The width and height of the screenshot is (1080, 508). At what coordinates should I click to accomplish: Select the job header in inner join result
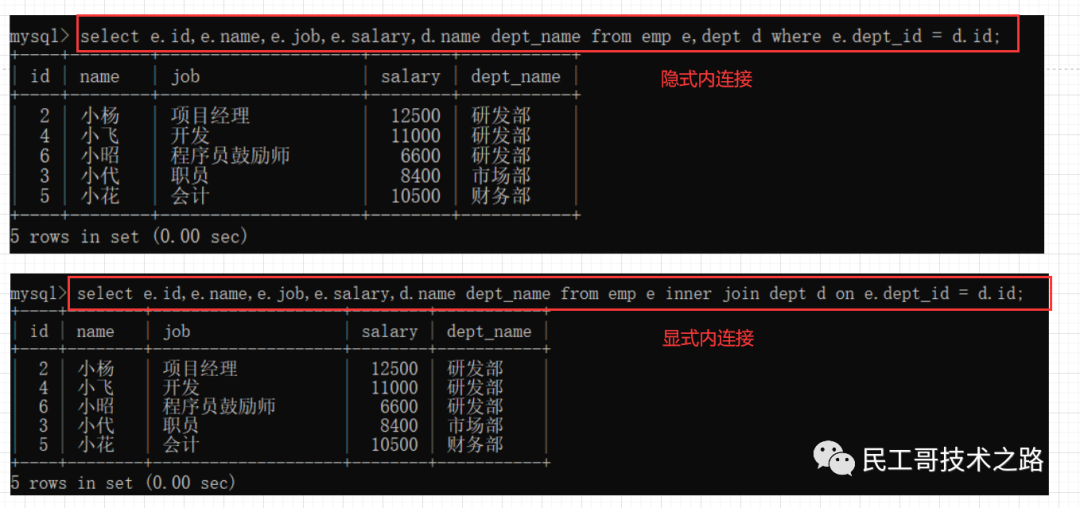coord(176,332)
